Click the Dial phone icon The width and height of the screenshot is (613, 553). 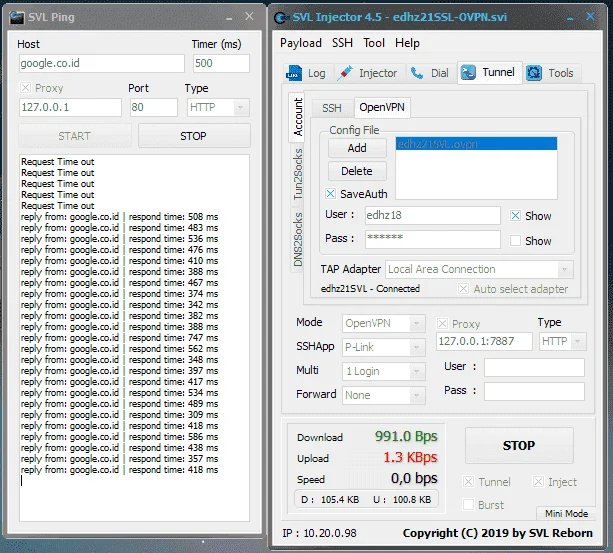(x=417, y=73)
